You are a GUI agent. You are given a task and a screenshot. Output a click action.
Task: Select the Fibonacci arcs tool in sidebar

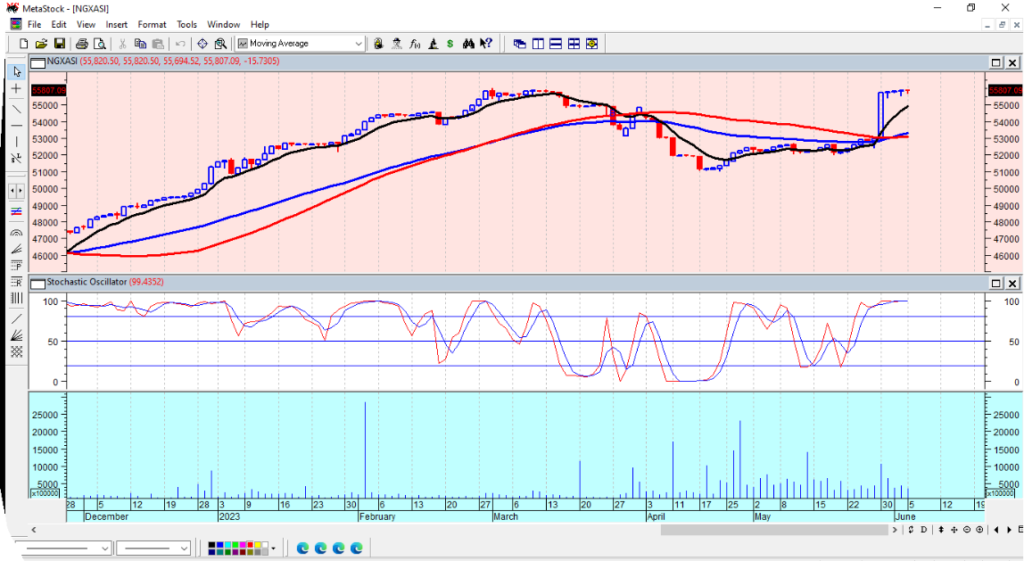pos(16,231)
